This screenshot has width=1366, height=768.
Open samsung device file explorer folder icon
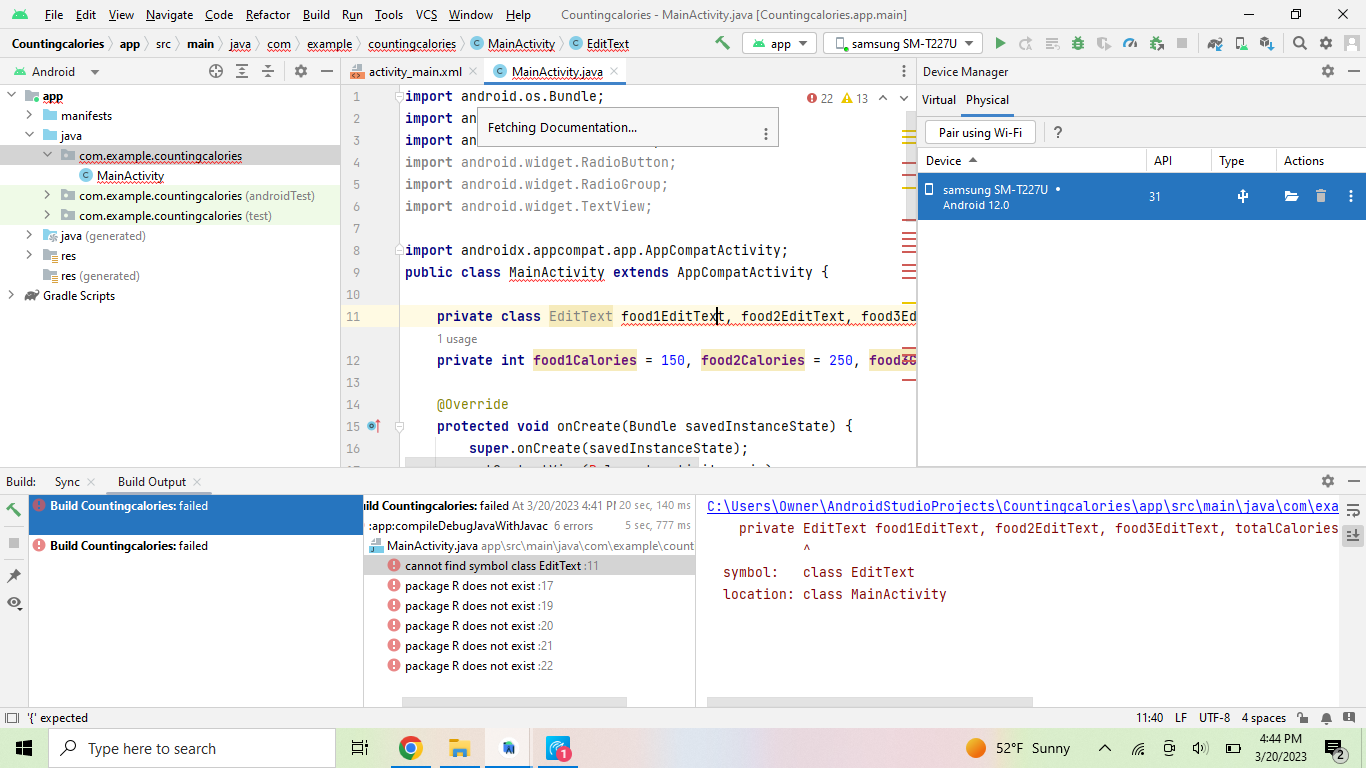(x=1292, y=196)
